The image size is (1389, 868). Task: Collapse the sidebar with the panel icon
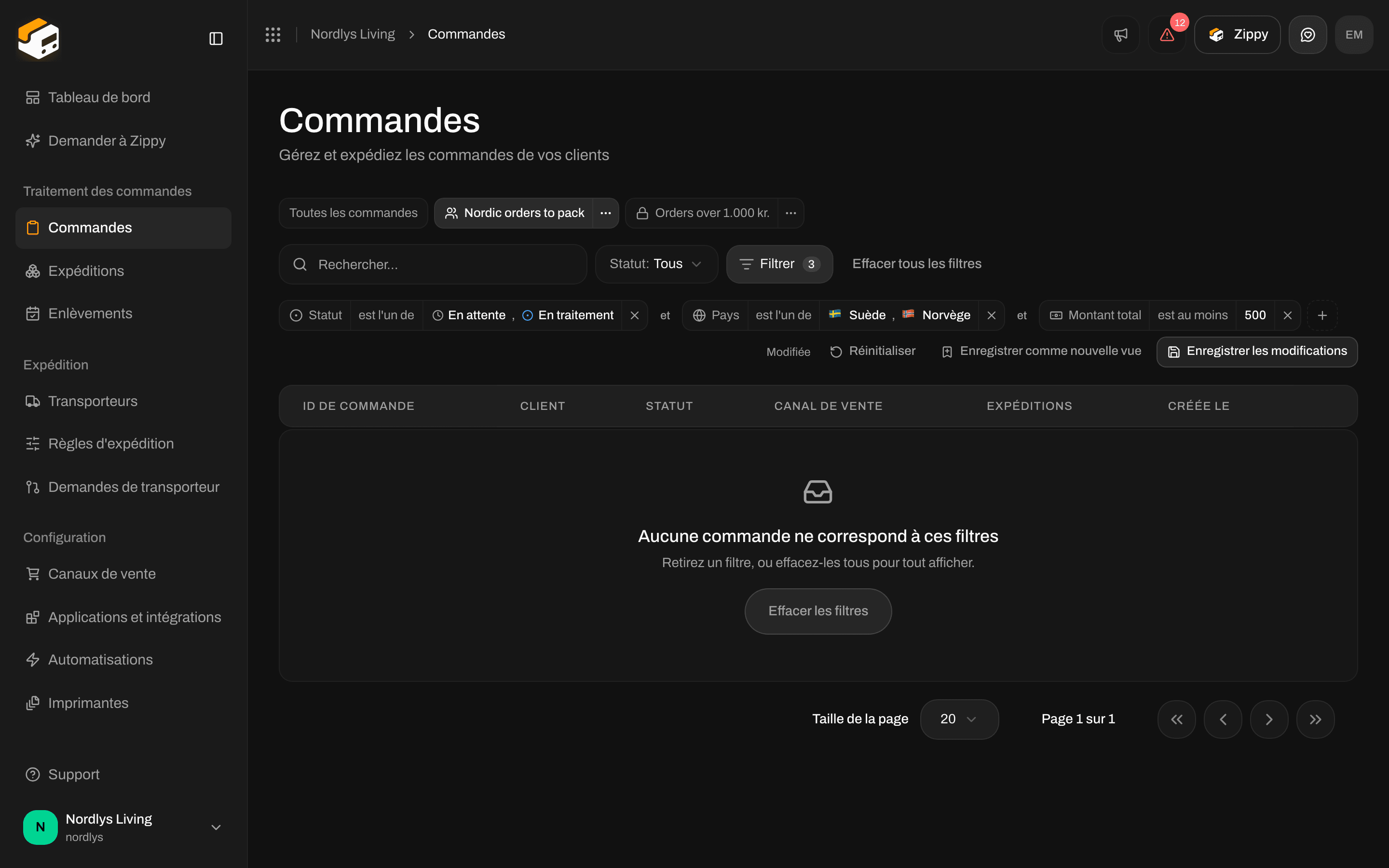[216, 39]
